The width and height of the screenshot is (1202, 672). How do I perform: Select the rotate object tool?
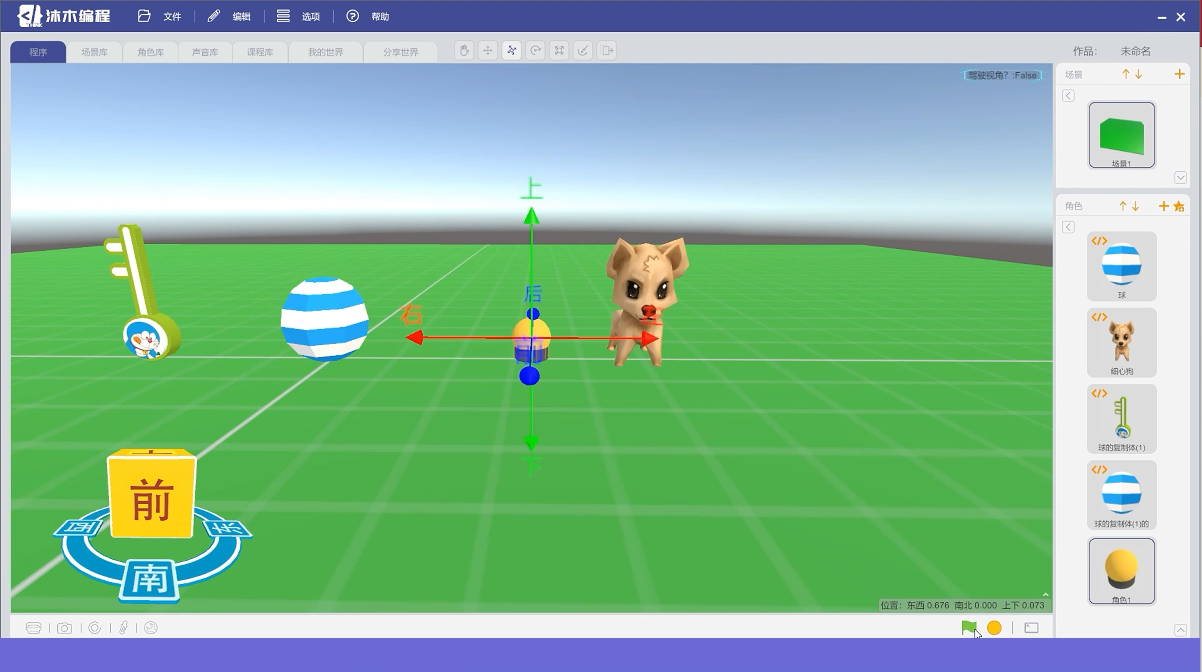[536, 50]
